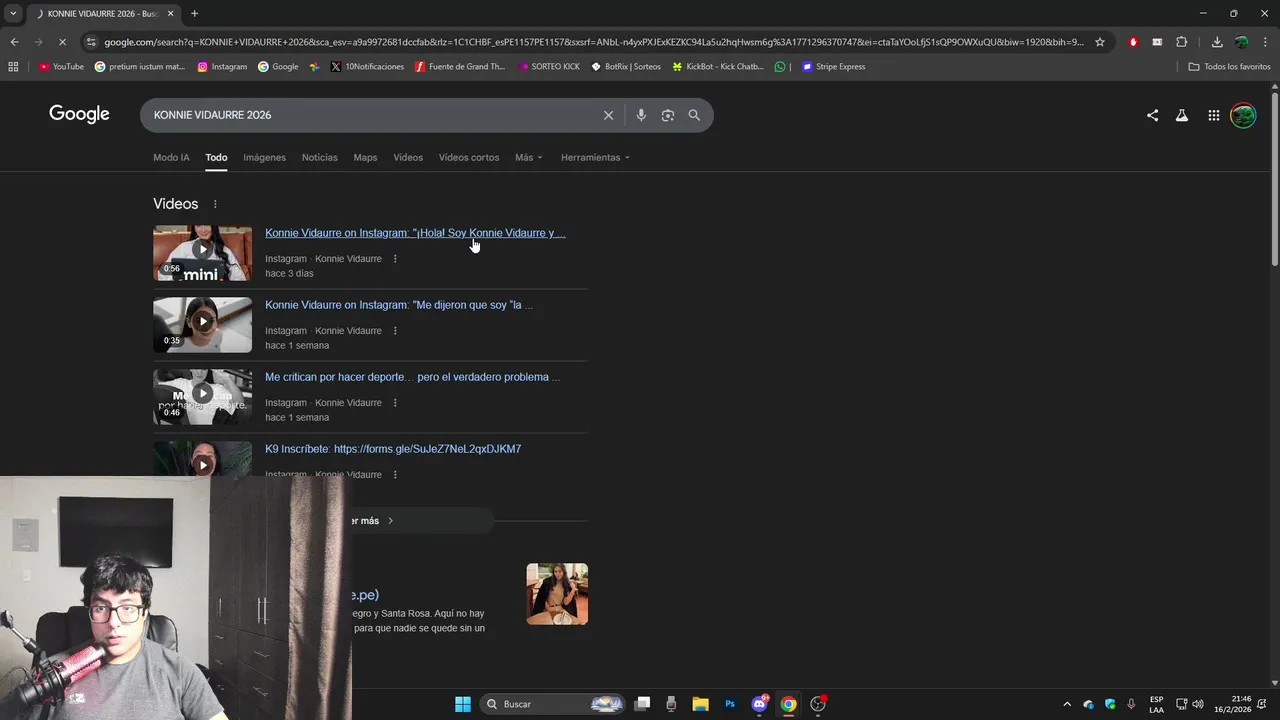Open the share icon near Google apps
Screen dimensions: 1280x720
pyautogui.click(x=1152, y=115)
